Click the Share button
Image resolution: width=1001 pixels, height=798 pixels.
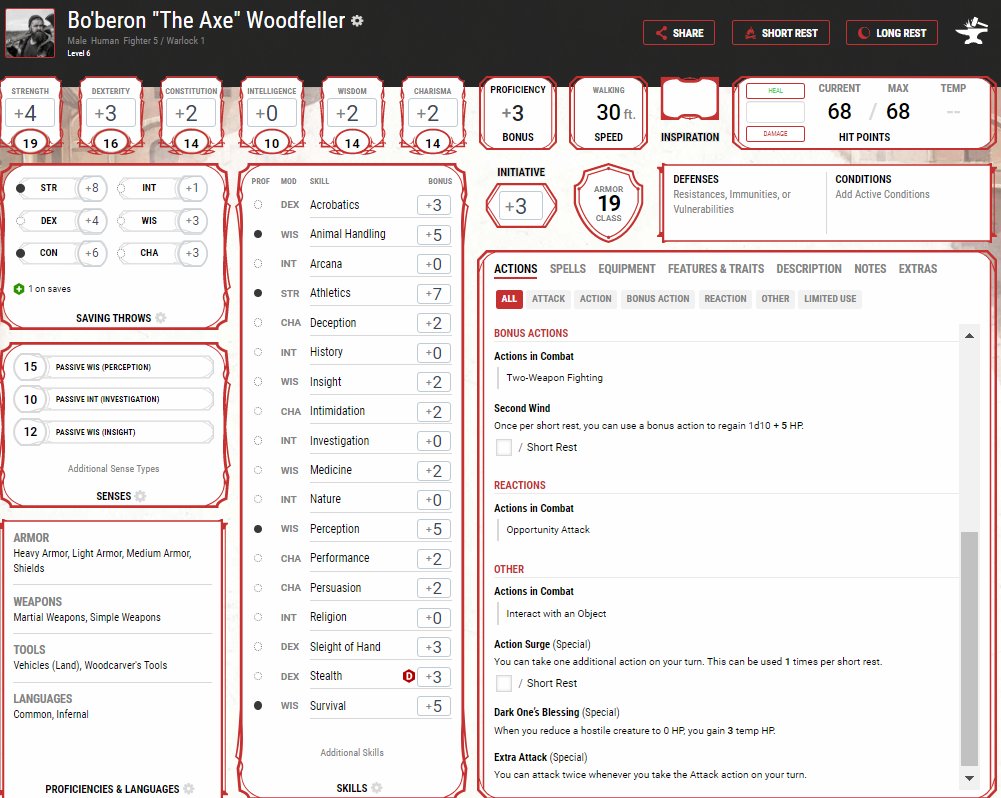point(679,33)
